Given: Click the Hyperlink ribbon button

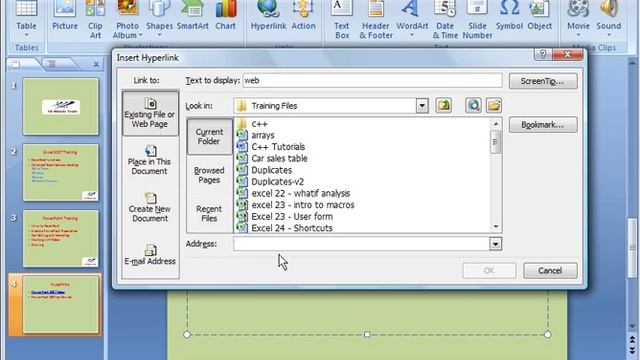Looking at the screenshot, I should (x=268, y=16).
